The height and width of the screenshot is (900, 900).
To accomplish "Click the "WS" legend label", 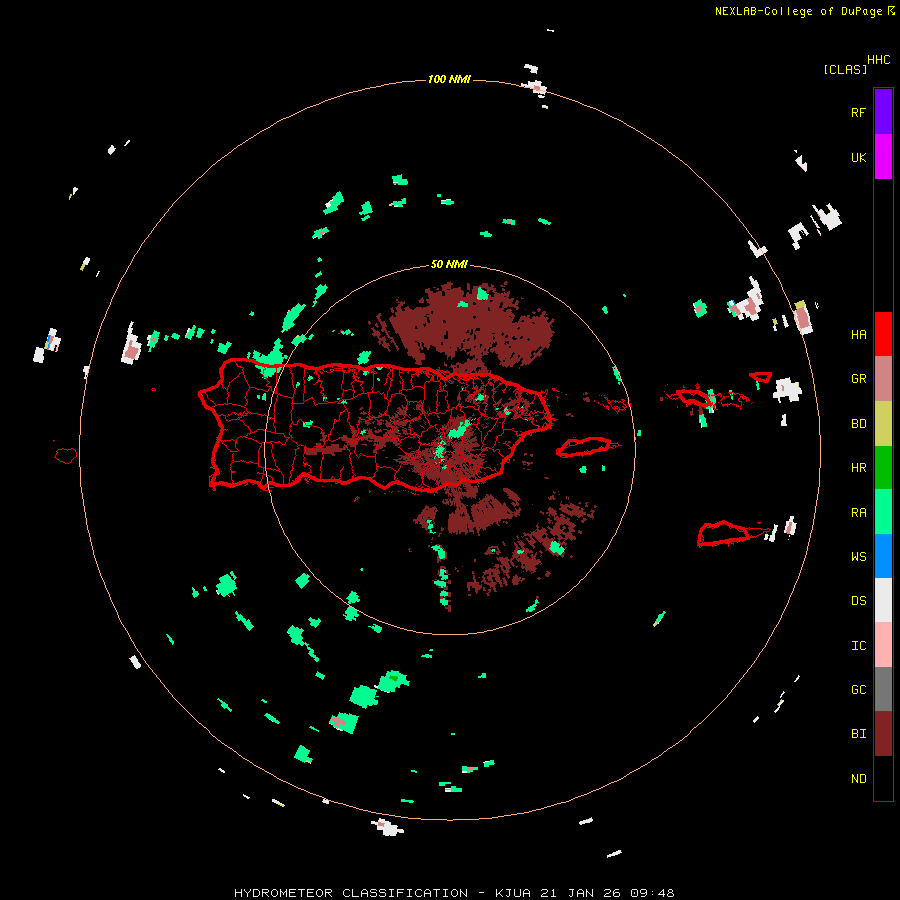I will point(858,556).
